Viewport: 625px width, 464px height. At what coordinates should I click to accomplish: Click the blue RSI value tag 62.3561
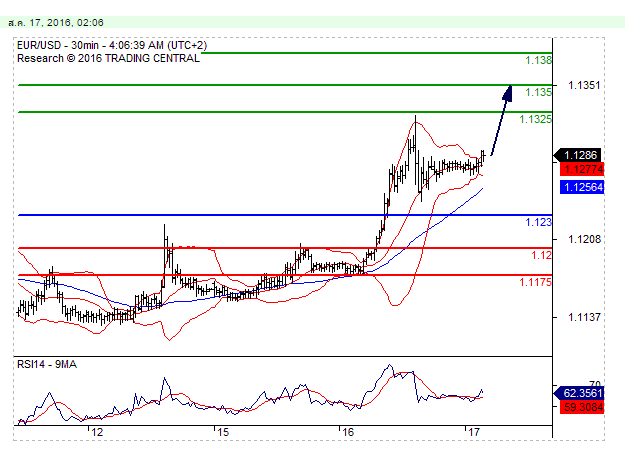[x=579, y=393]
